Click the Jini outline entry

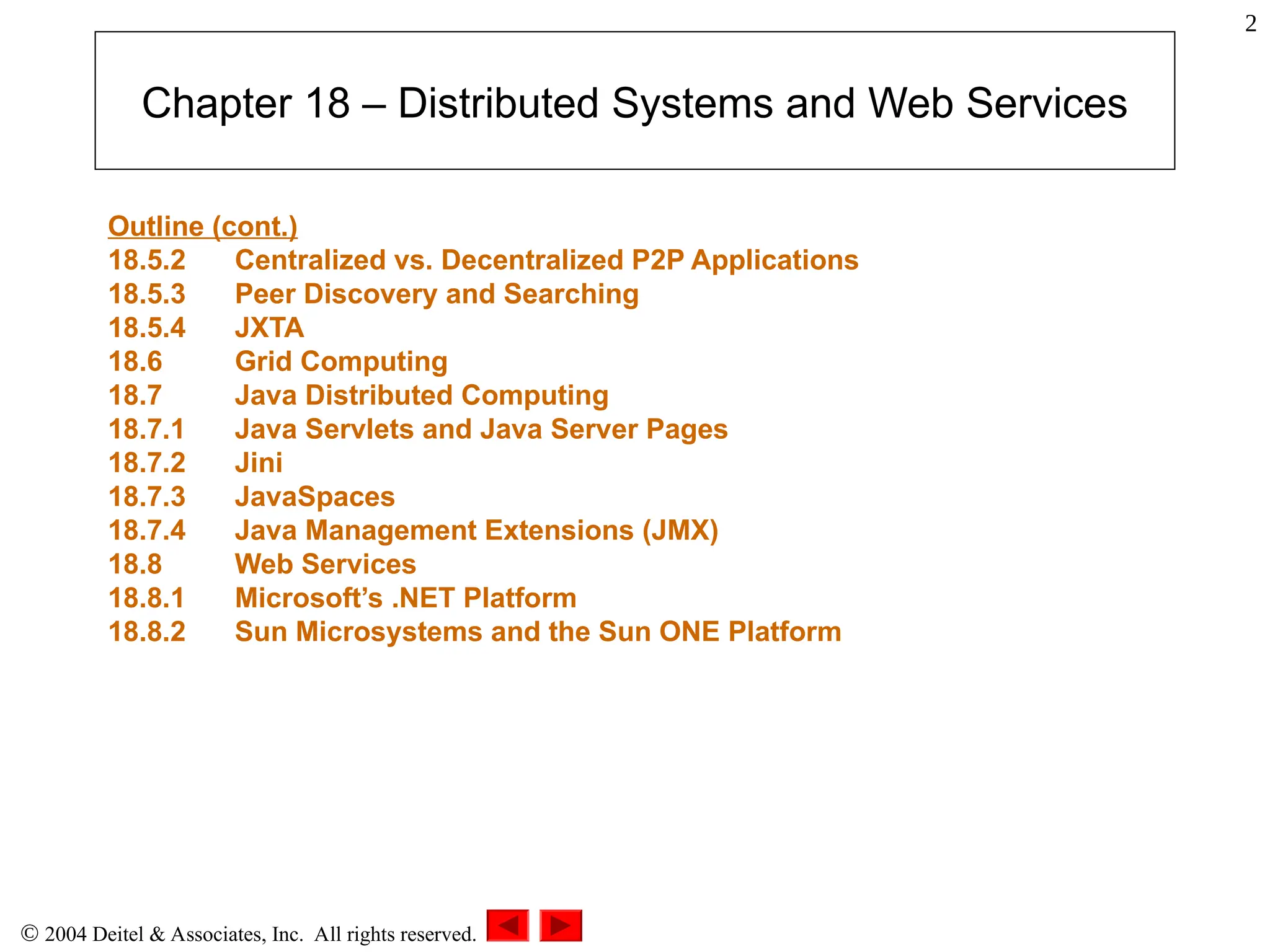pyautogui.click(x=259, y=463)
